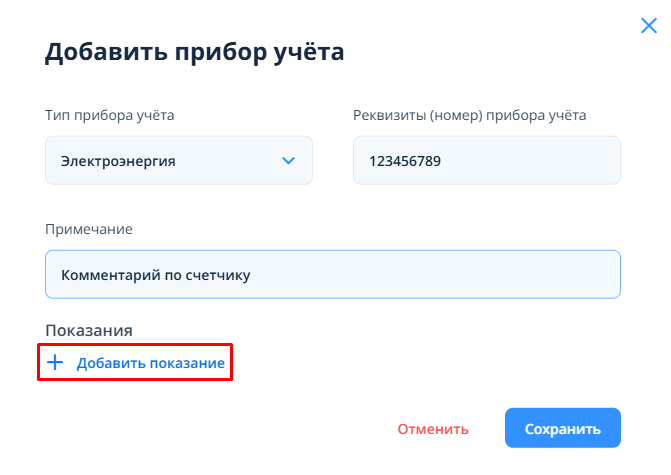The height and width of the screenshot is (475, 671).
Task: Click the Тип прибора учёта label
Action: tap(110, 115)
